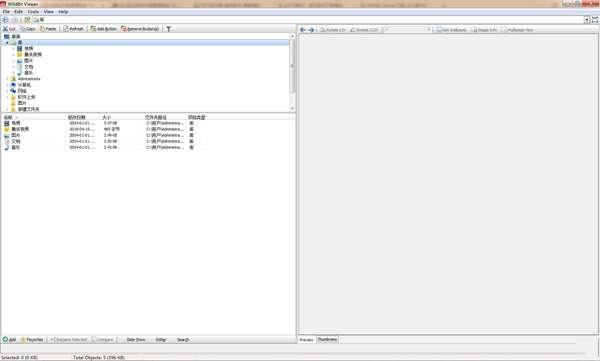Collapse the highlighted 库 tree node

click(7, 42)
